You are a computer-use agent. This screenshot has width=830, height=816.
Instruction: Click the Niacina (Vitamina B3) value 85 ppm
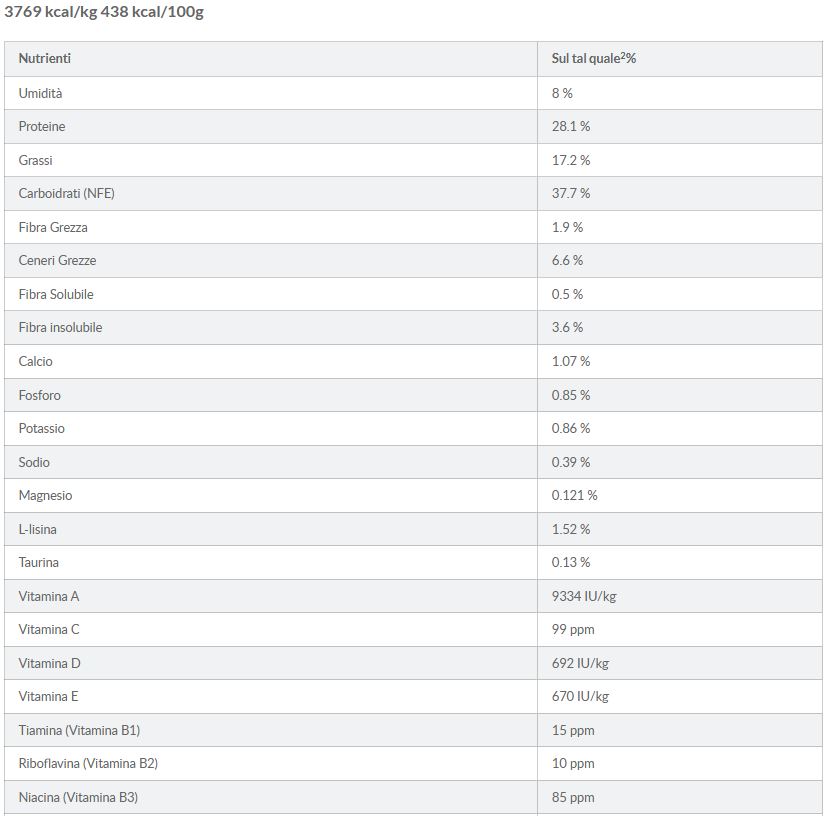(x=573, y=797)
